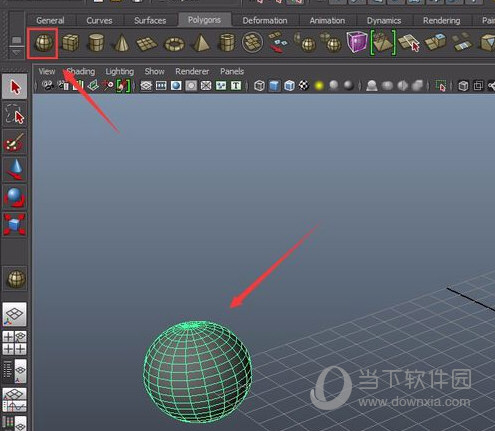
Task: Create a polygon pyramid from the shelf
Action: [x=201, y=43]
